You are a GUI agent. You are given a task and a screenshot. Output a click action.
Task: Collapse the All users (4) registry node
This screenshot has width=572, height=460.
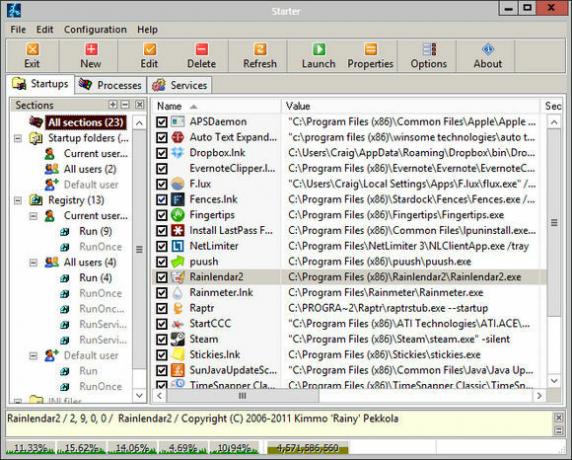coord(33,262)
